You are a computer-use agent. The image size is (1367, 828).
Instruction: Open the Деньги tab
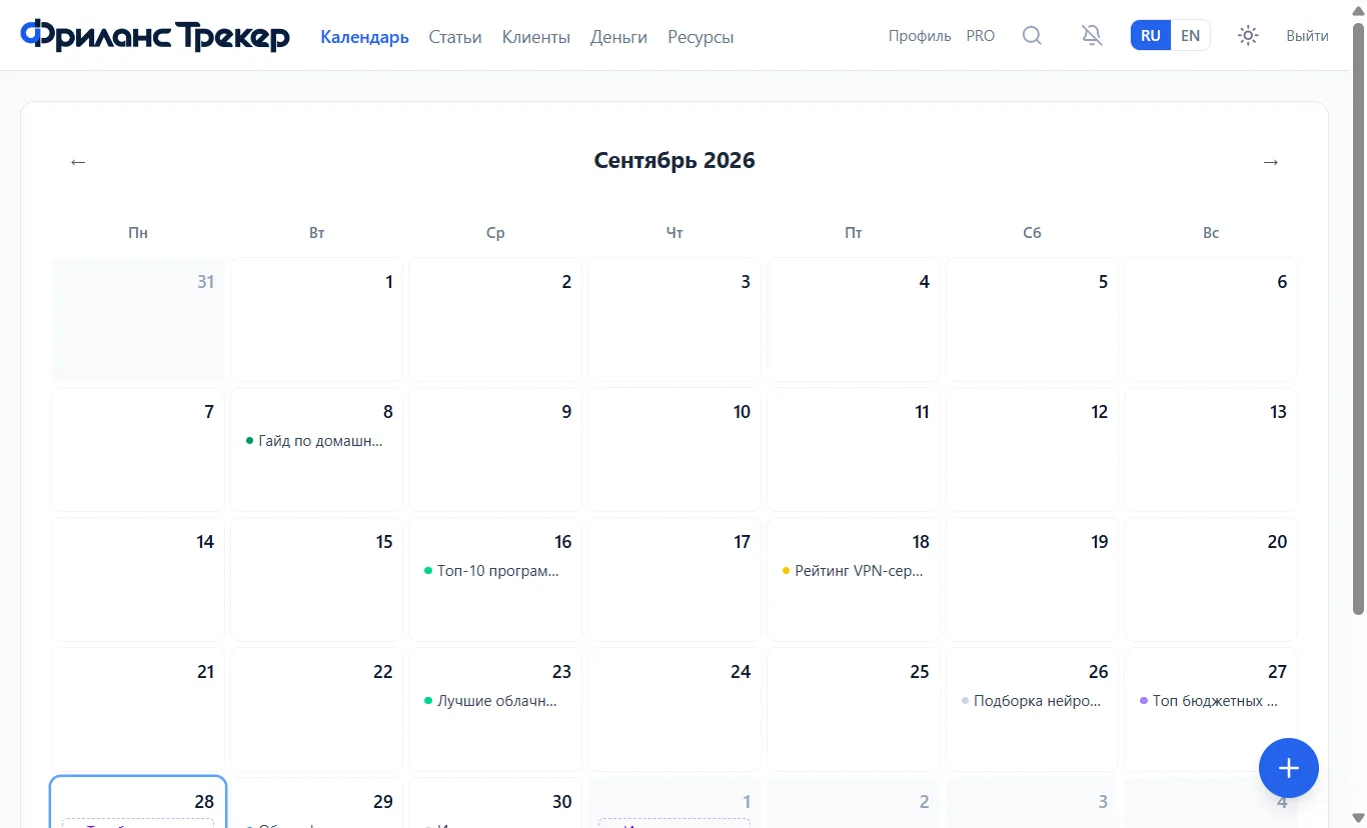pos(619,37)
